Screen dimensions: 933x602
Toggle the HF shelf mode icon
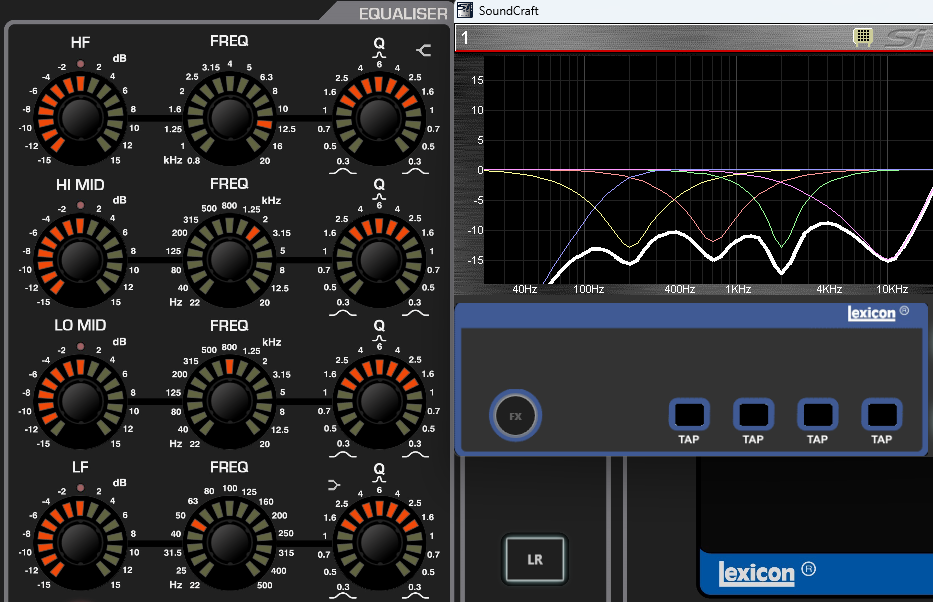click(x=424, y=50)
